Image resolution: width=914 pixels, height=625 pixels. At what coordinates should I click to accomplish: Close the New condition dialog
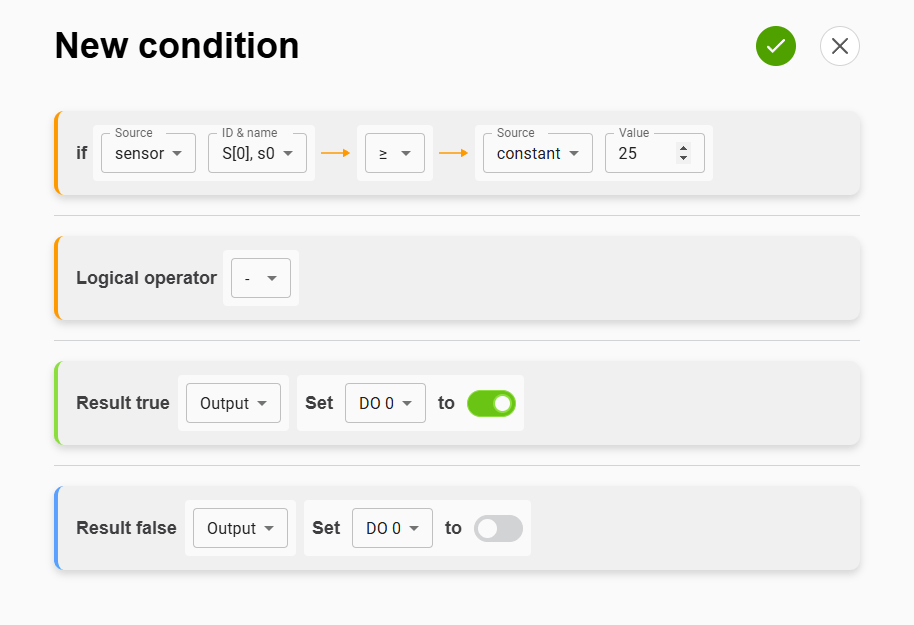(x=839, y=46)
